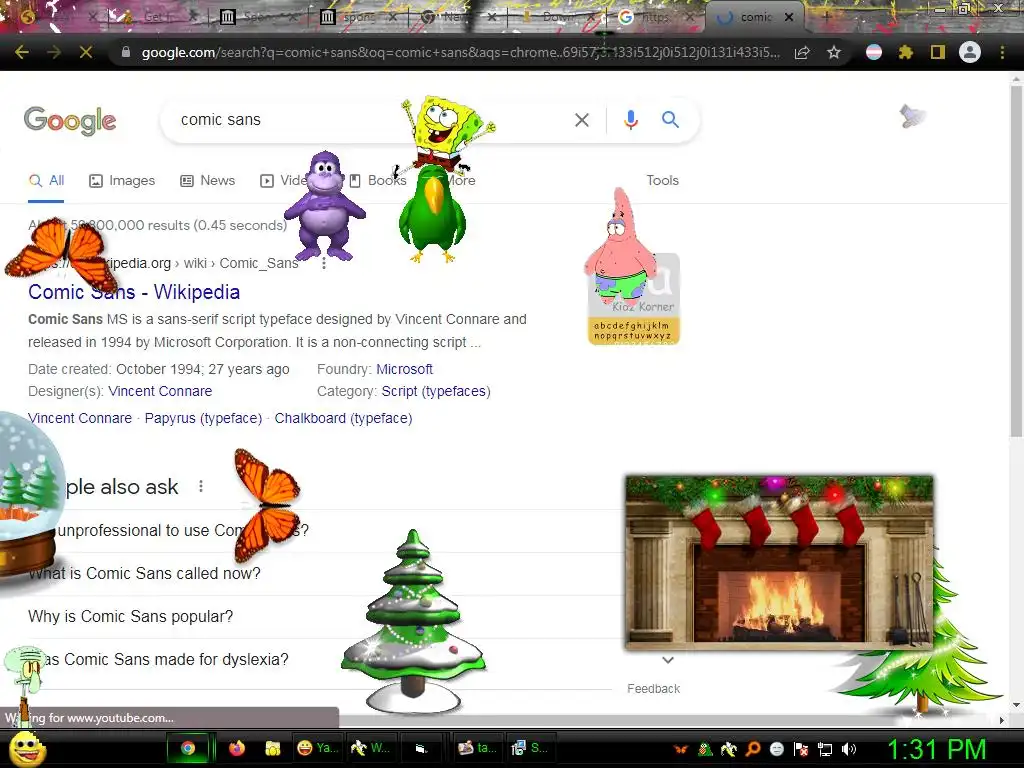Screen dimensions: 1024x768
Task: Share this page via the share icon
Action: point(802,52)
